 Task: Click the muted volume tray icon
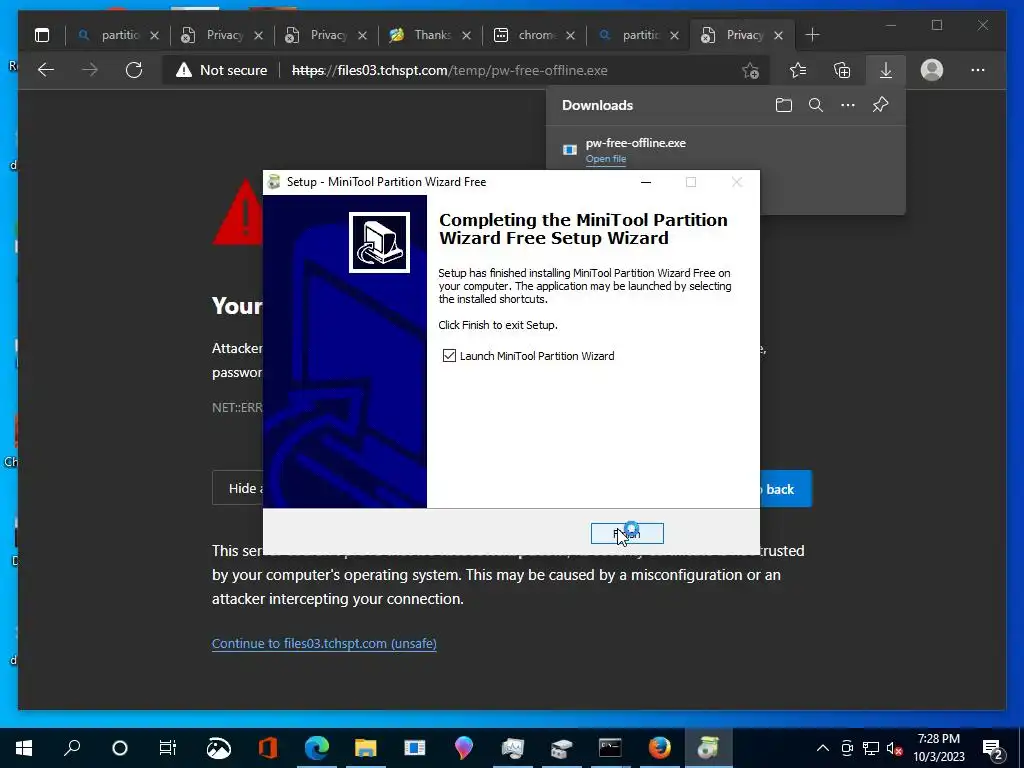pyautogui.click(x=895, y=748)
